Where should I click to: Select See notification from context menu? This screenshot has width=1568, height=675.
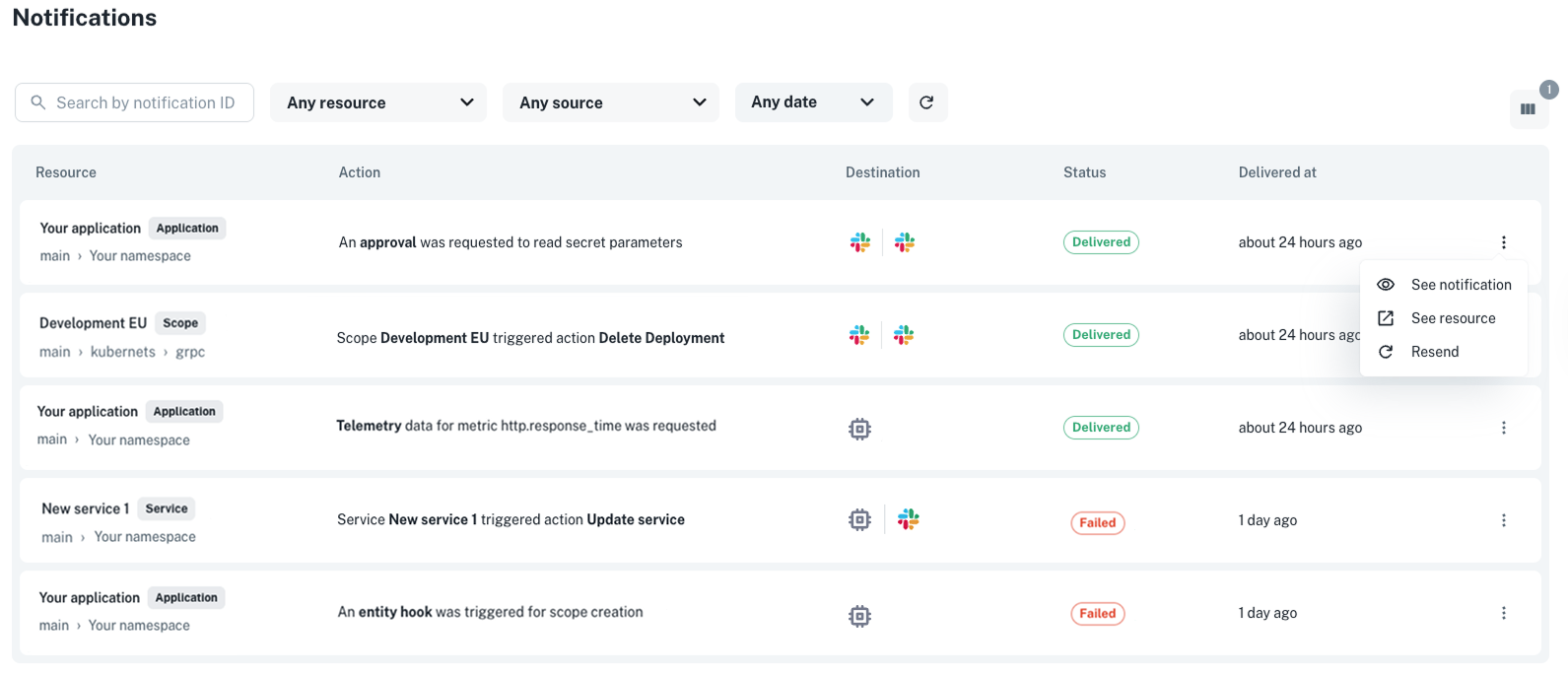(1460, 285)
